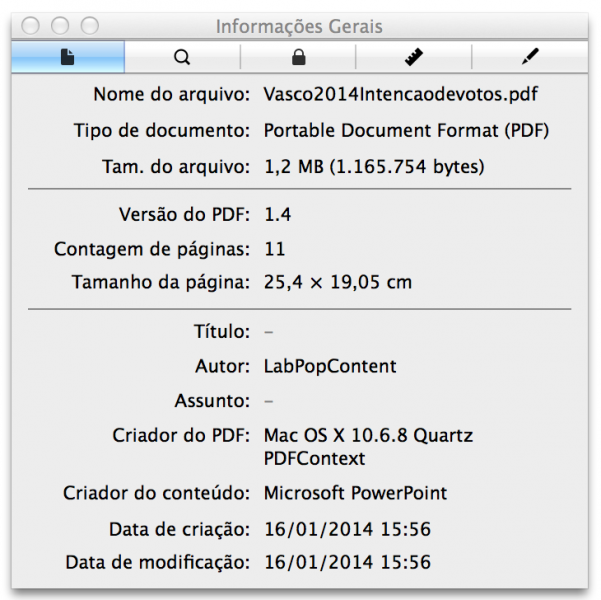Click the Data de criação date value
Screen dimensions: 601x600
coord(347,528)
